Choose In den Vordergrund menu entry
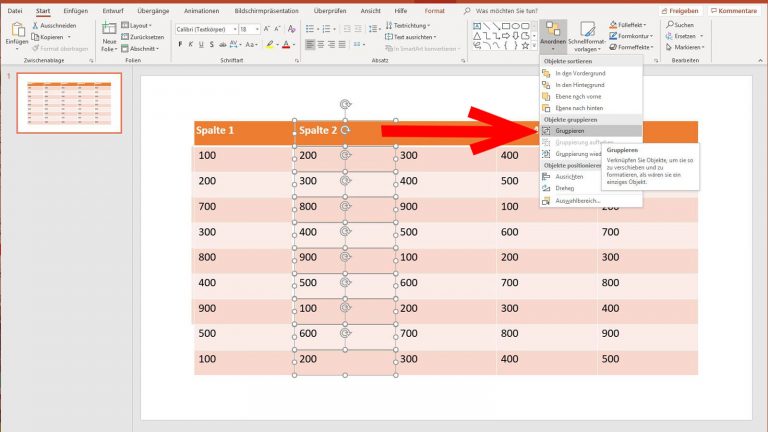This screenshot has width=768, height=432. pyautogui.click(x=591, y=73)
